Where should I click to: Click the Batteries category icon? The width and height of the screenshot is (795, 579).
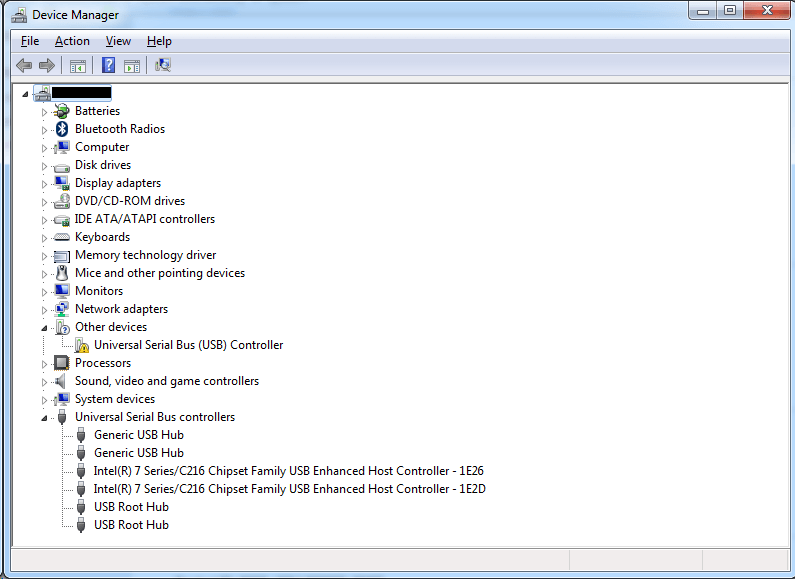tap(62, 111)
